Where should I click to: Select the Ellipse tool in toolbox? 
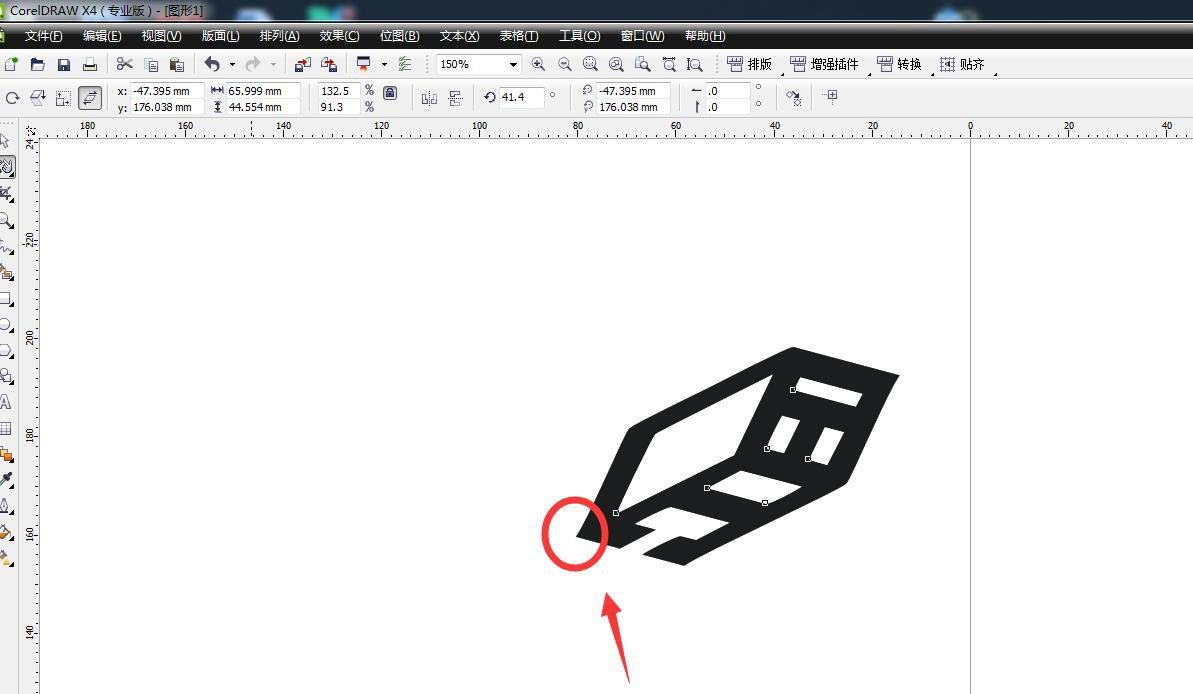pyautogui.click(x=6, y=325)
